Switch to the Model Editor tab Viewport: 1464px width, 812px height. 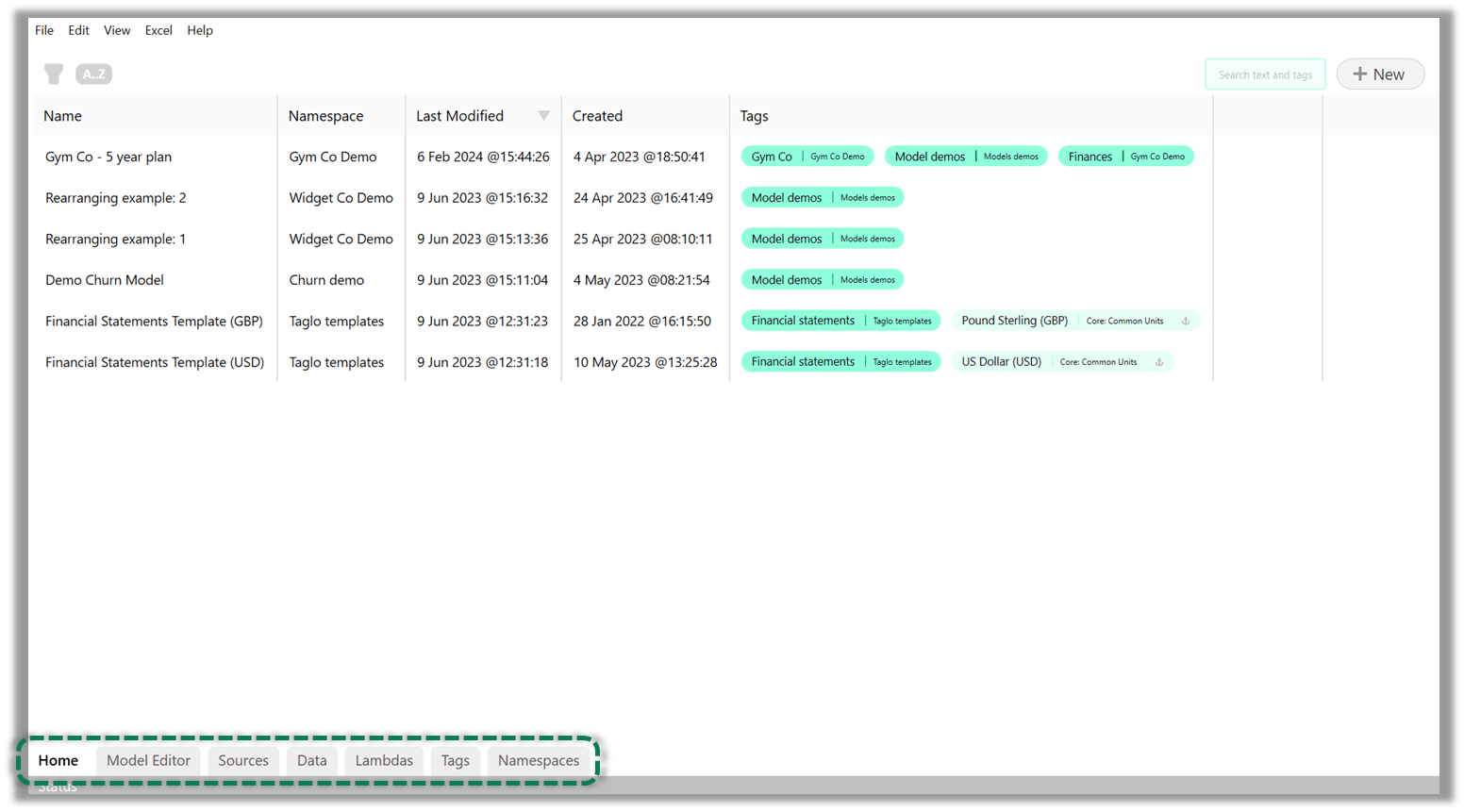(x=148, y=760)
